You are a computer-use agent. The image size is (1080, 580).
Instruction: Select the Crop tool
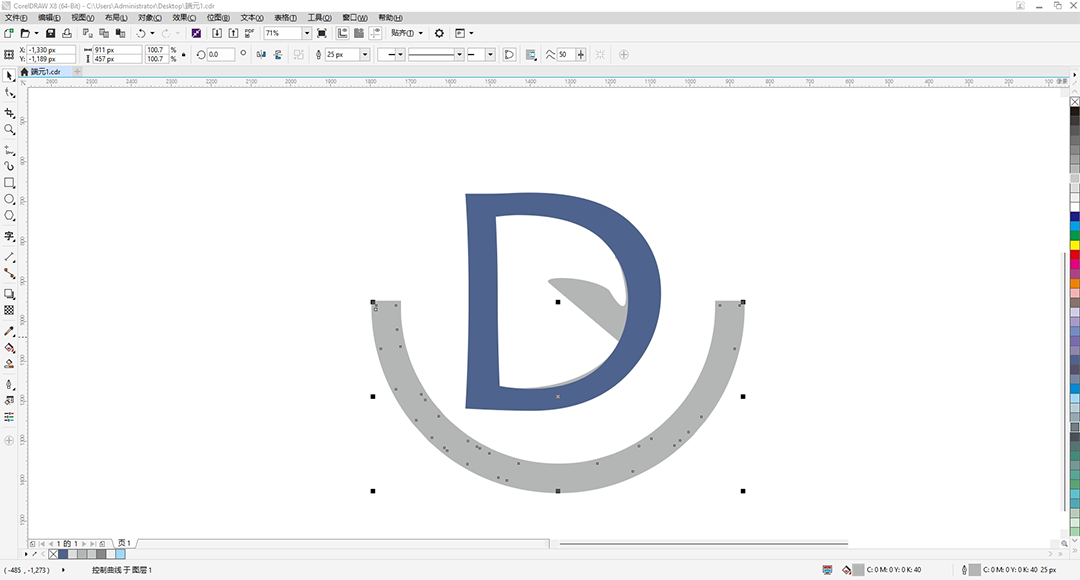point(9,112)
